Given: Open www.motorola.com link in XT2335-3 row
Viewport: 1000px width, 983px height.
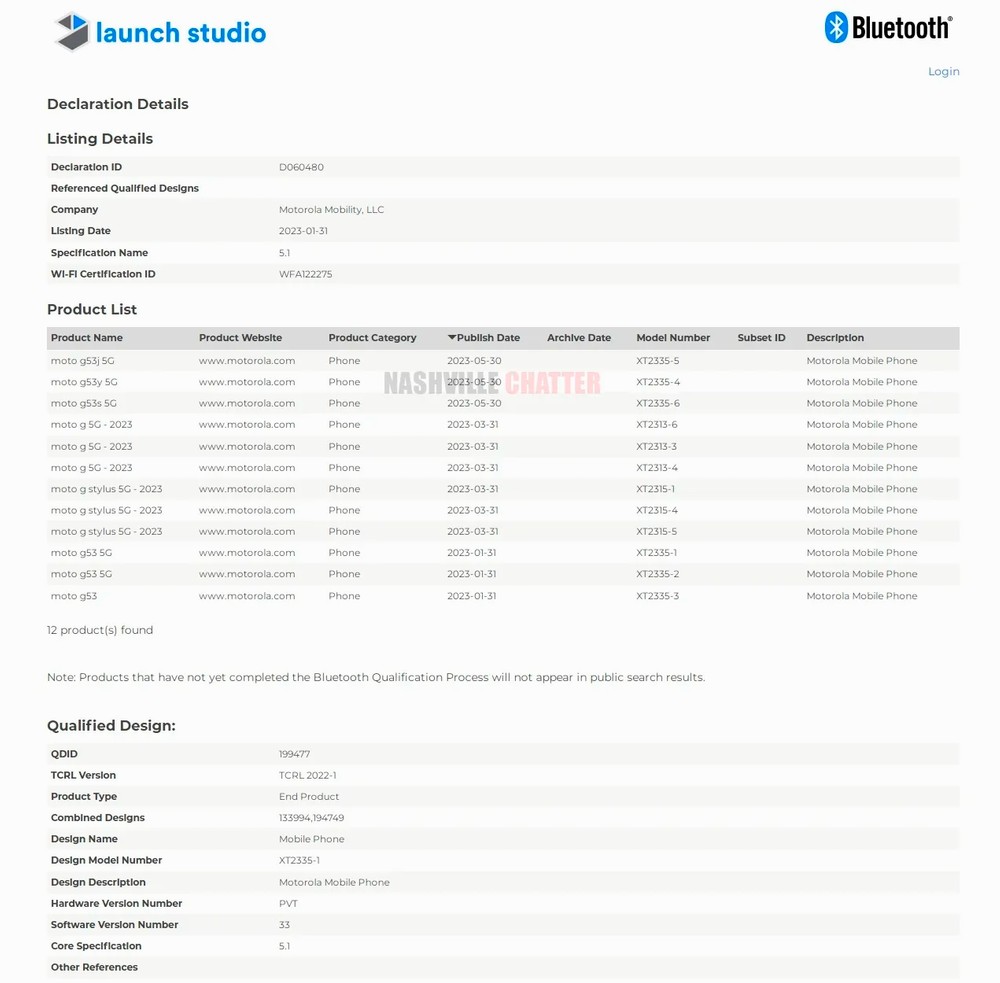Looking at the screenshot, I should [x=247, y=596].
